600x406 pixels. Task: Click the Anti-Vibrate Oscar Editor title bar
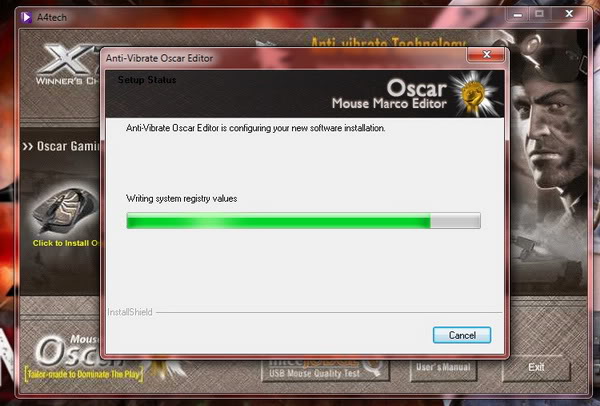pyautogui.click(x=283, y=58)
